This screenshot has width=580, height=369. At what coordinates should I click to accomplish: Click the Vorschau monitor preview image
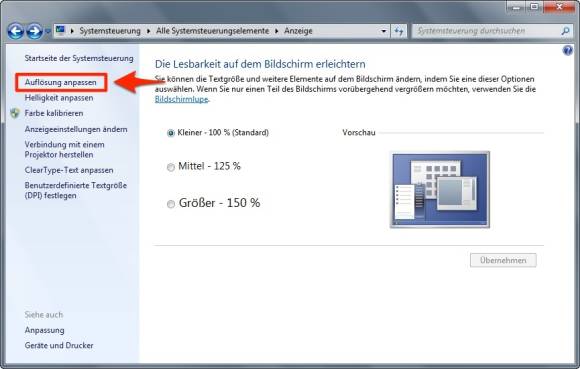pos(440,189)
